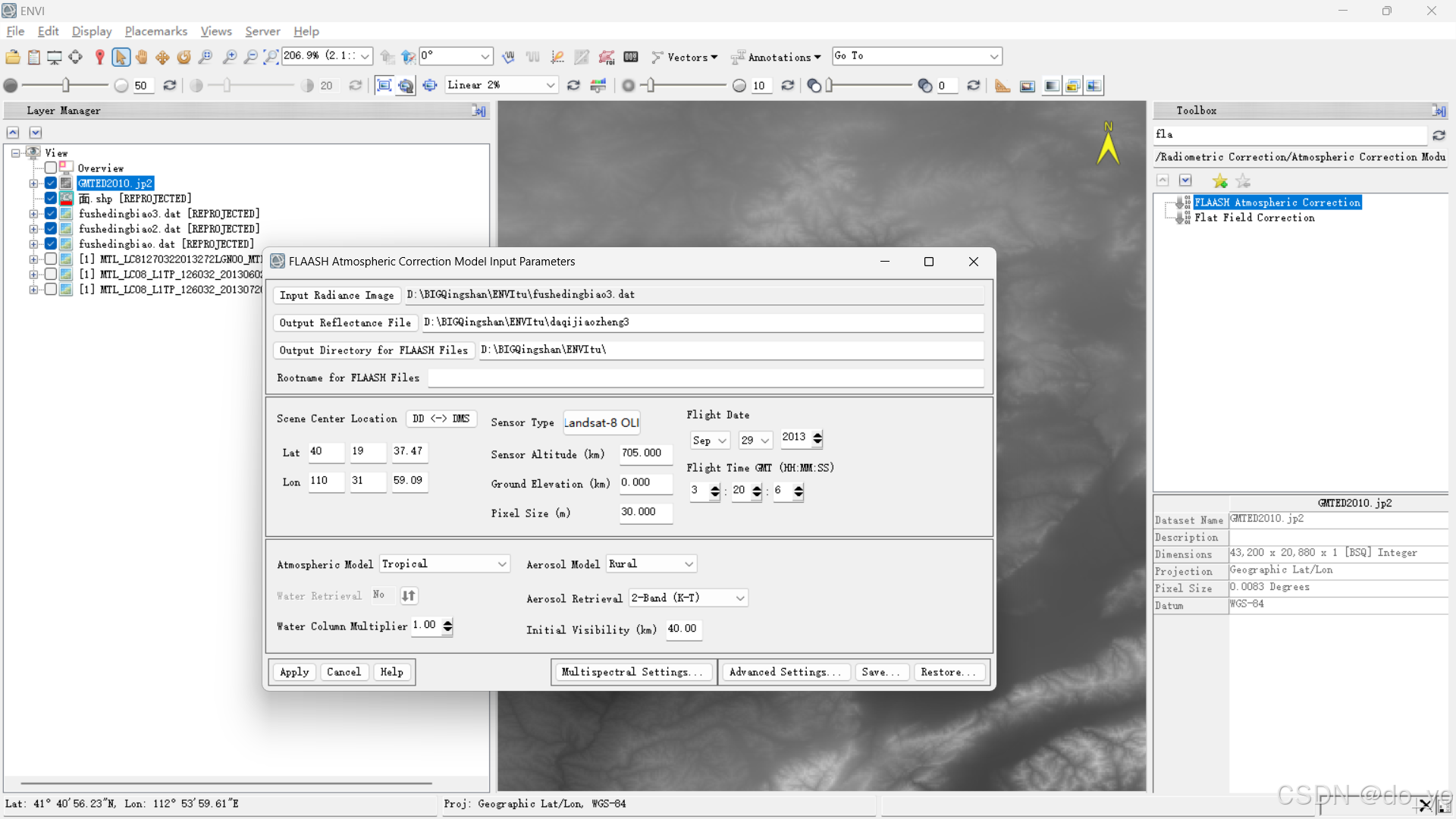Click the Fly tool icon

pyautogui.click(x=162, y=57)
